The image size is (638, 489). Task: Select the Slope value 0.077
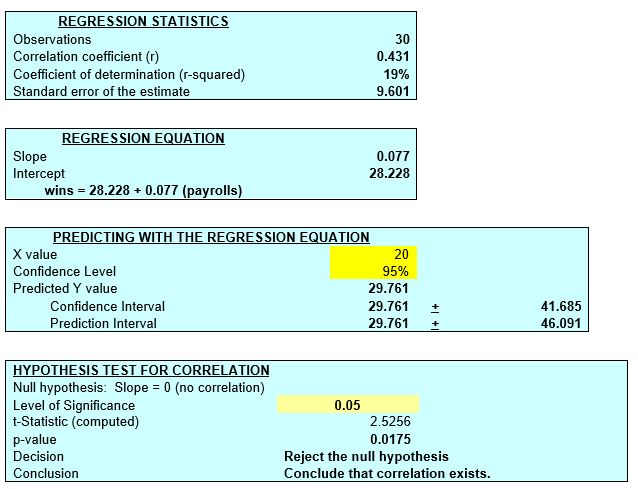pos(393,157)
